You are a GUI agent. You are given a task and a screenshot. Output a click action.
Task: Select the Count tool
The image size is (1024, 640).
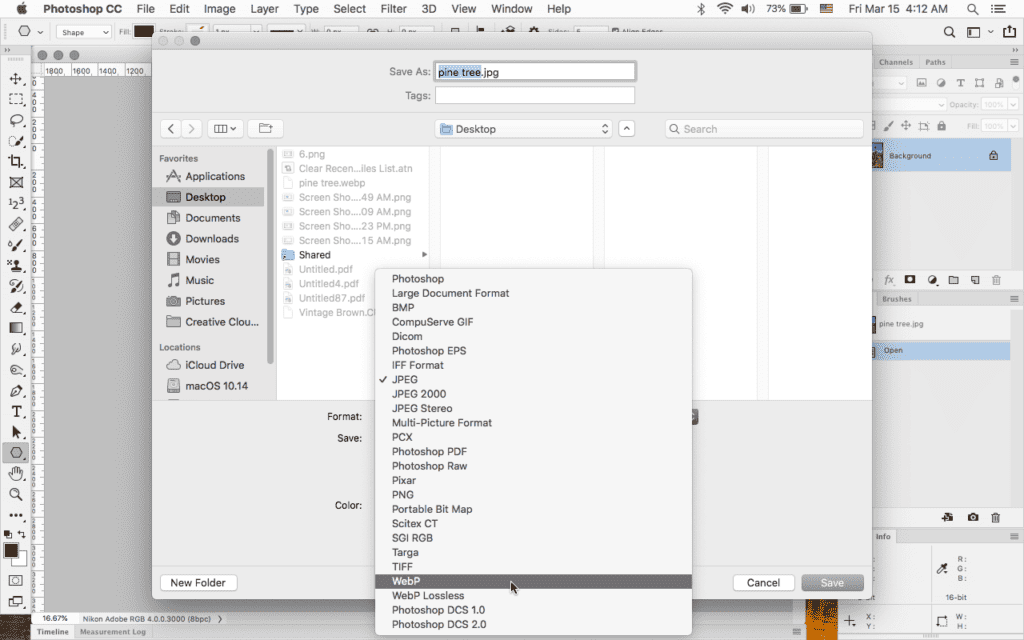point(16,203)
